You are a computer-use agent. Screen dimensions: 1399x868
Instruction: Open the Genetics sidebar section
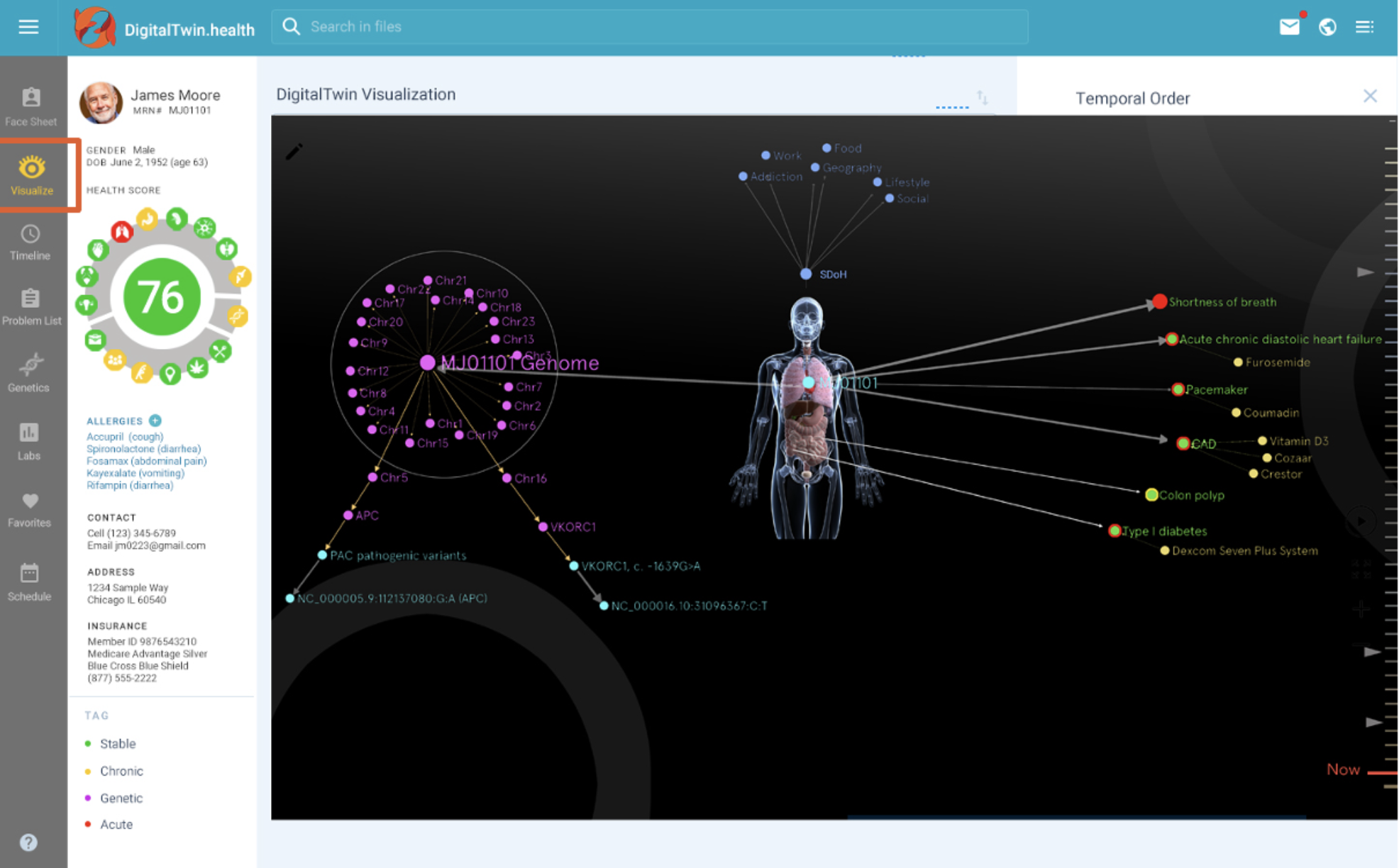30,372
